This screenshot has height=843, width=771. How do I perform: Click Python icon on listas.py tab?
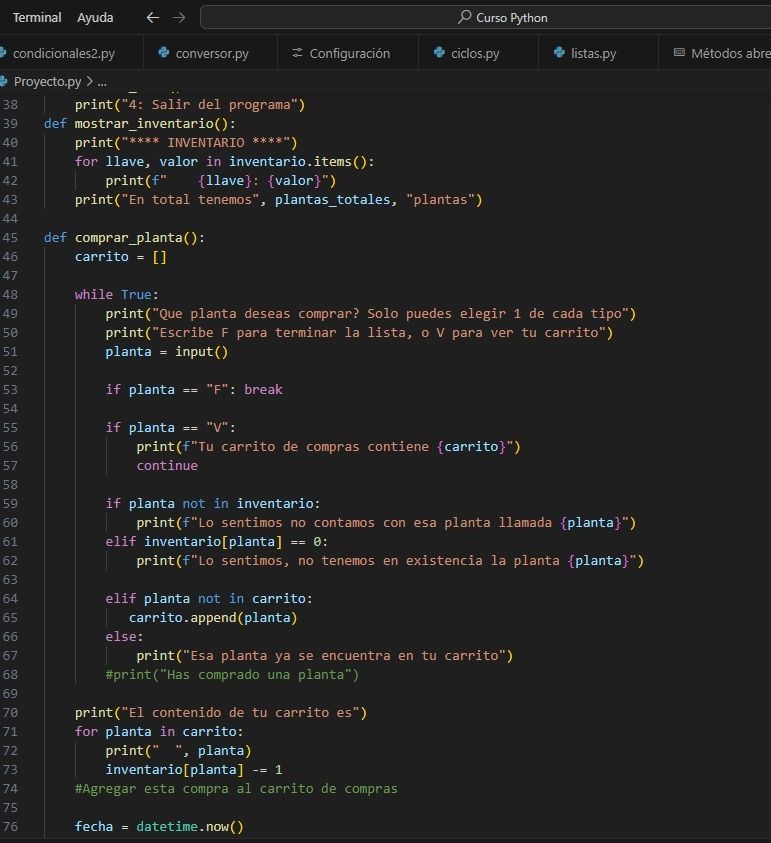point(559,53)
